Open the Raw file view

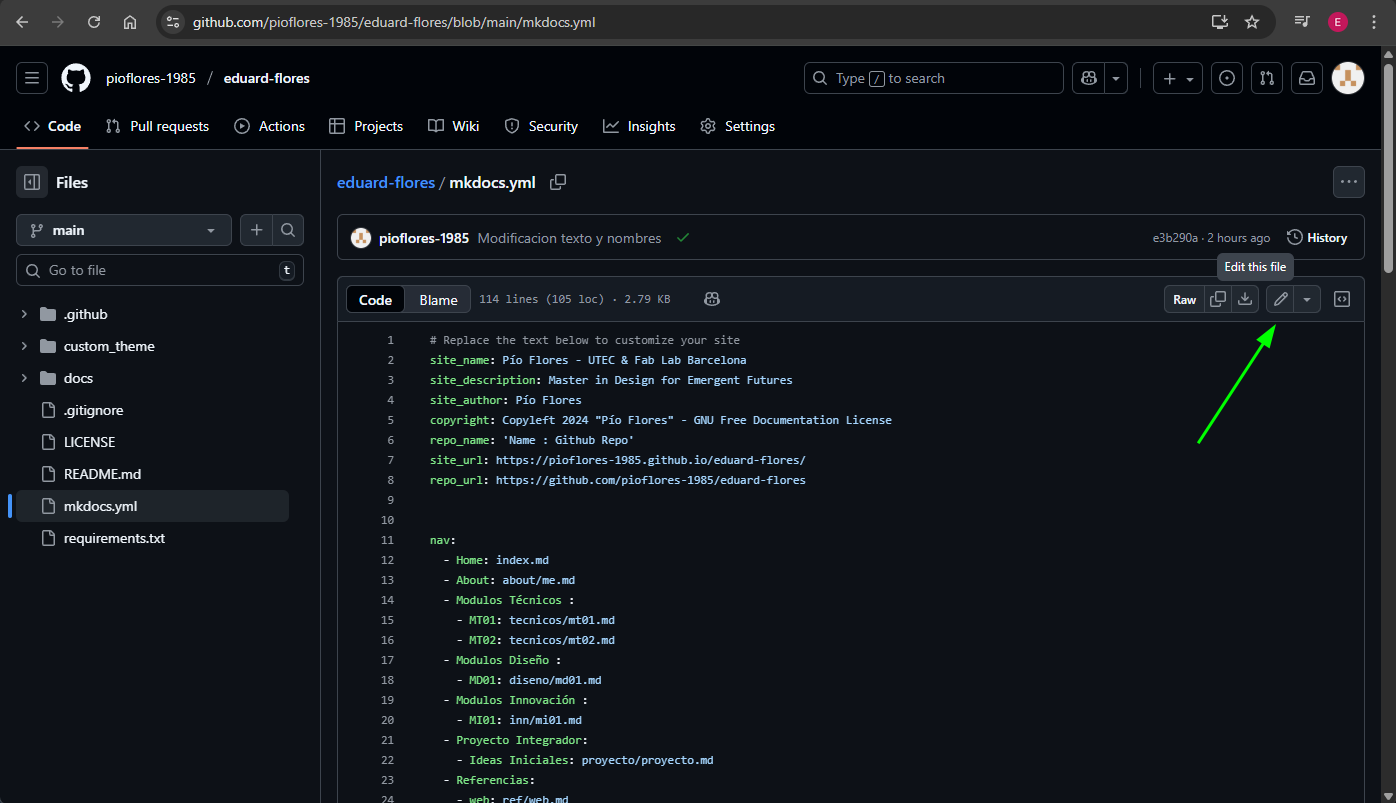[1184, 299]
